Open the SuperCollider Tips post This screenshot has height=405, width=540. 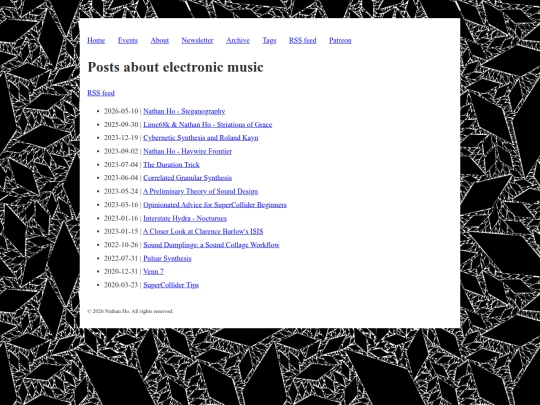click(x=171, y=285)
